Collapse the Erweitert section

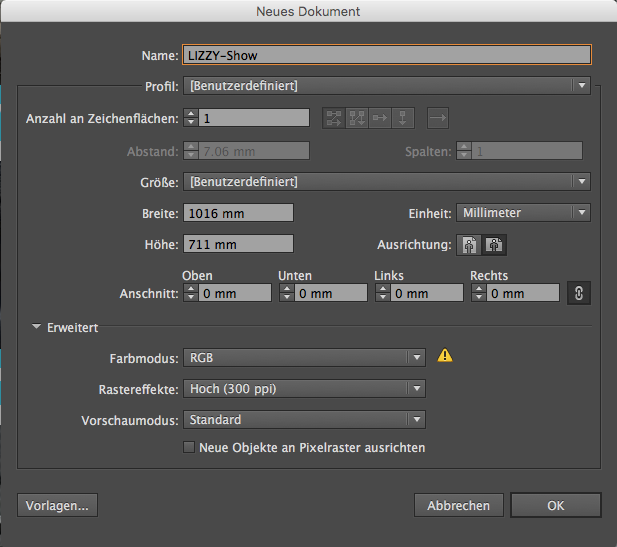tap(37, 327)
